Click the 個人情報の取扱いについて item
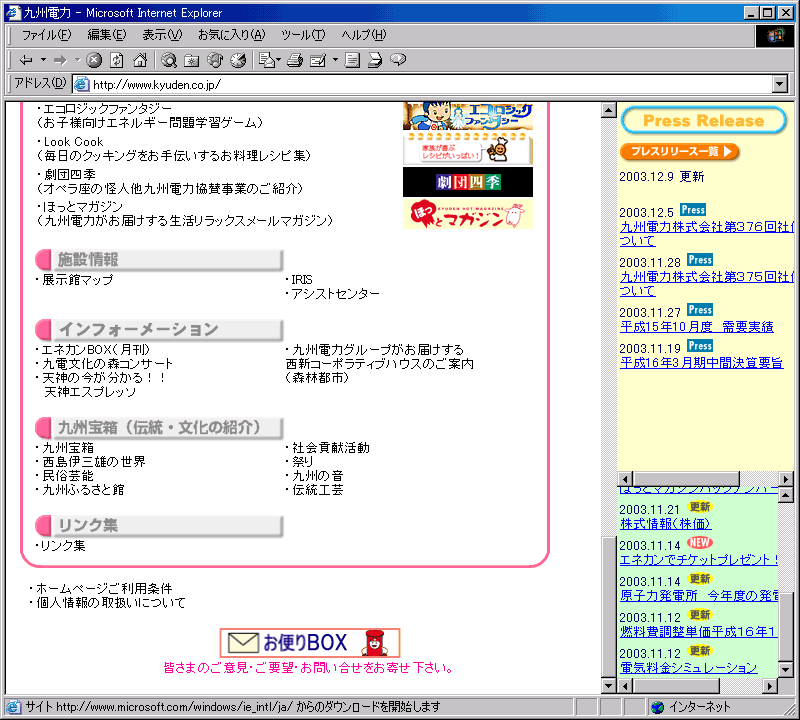 [x=111, y=603]
